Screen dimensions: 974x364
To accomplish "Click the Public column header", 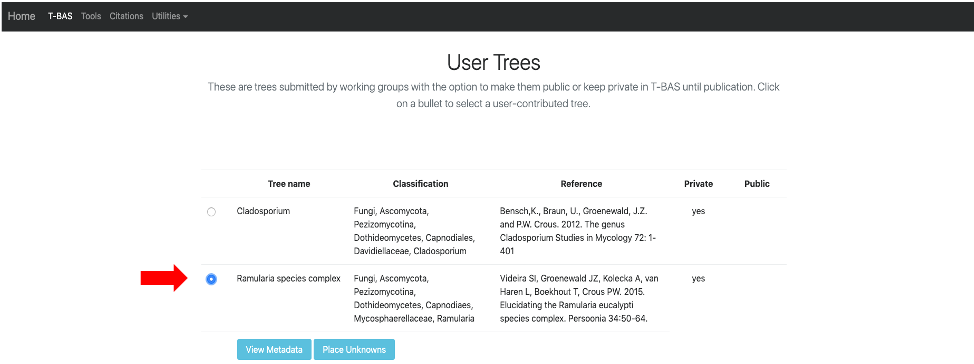I will [757, 184].
